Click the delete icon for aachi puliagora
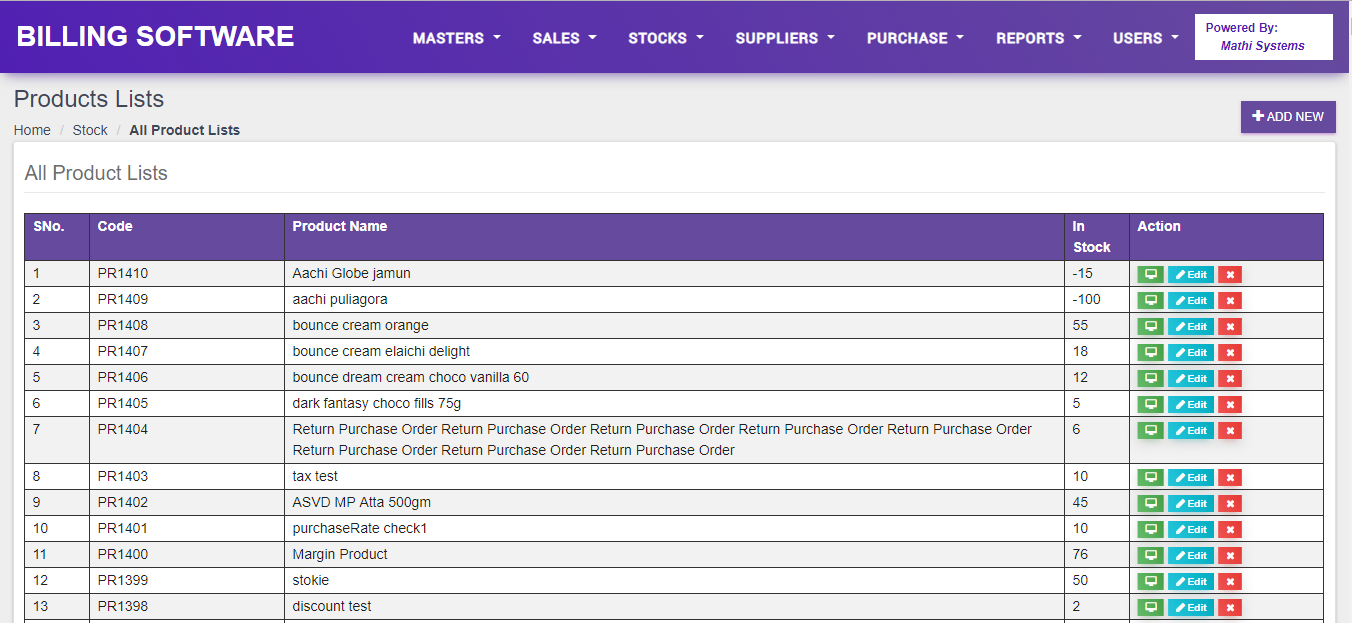The width and height of the screenshot is (1352, 623). pos(1229,299)
